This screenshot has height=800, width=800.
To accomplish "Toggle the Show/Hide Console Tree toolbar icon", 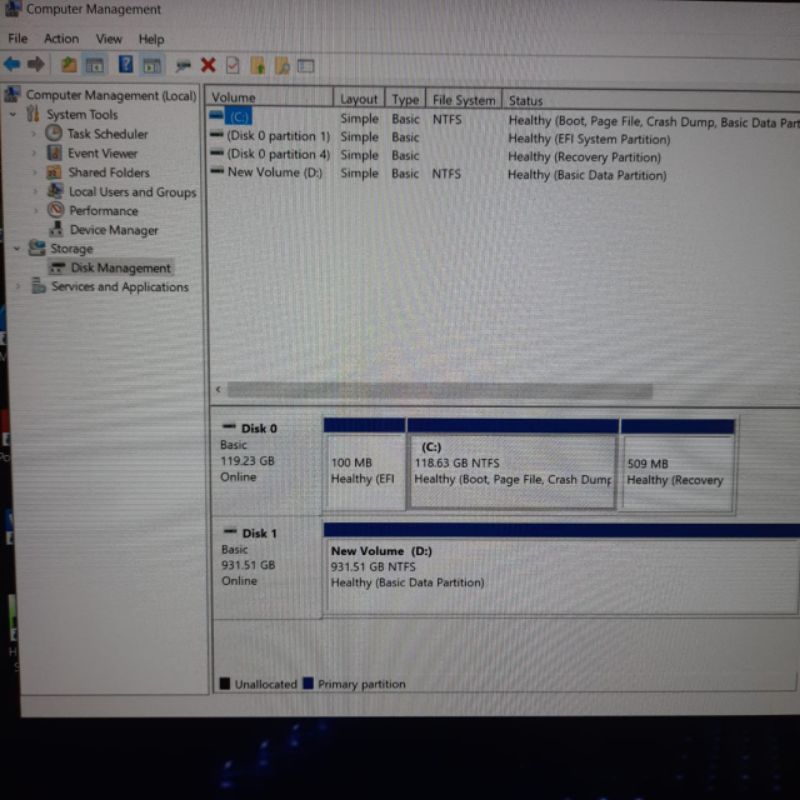I will (95, 65).
